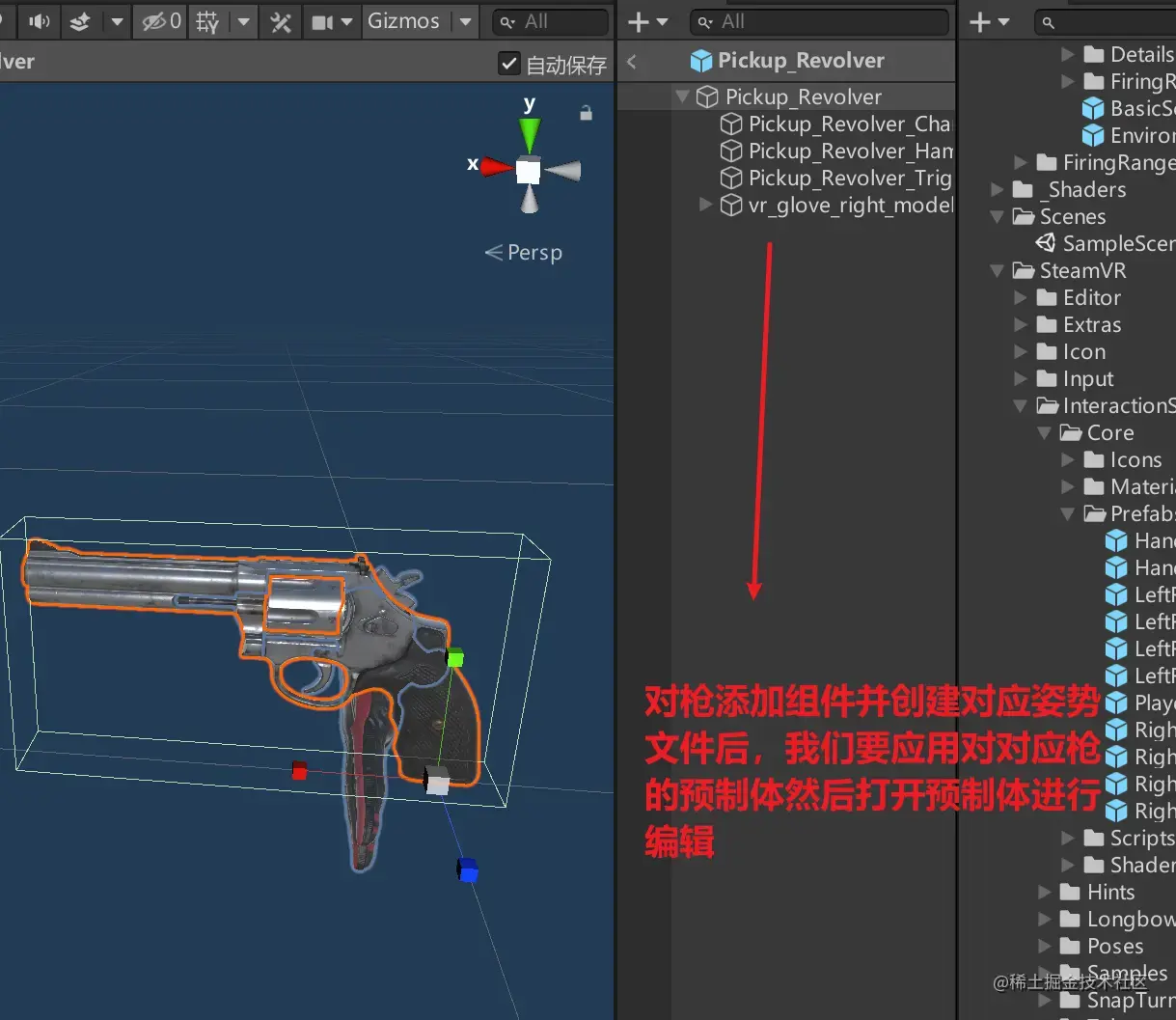Open Gizmos dropdown arrow
1176x1020 pixels.
tap(466, 21)
